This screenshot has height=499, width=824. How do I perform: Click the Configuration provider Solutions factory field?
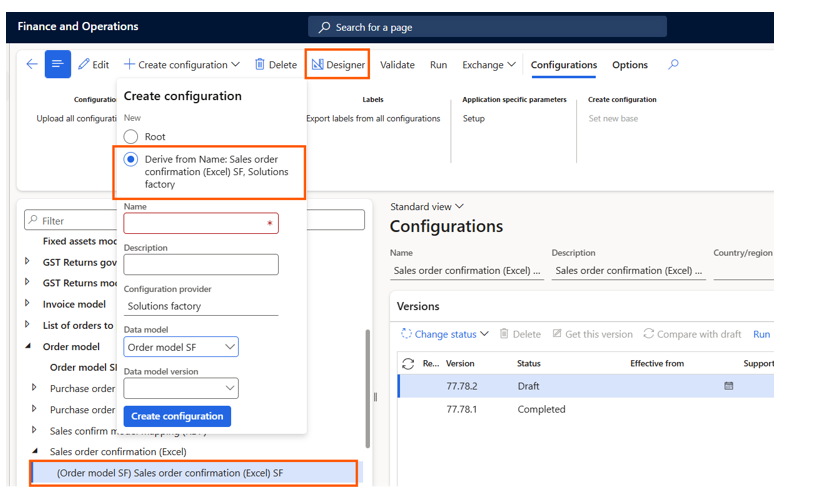click(201, 306)
